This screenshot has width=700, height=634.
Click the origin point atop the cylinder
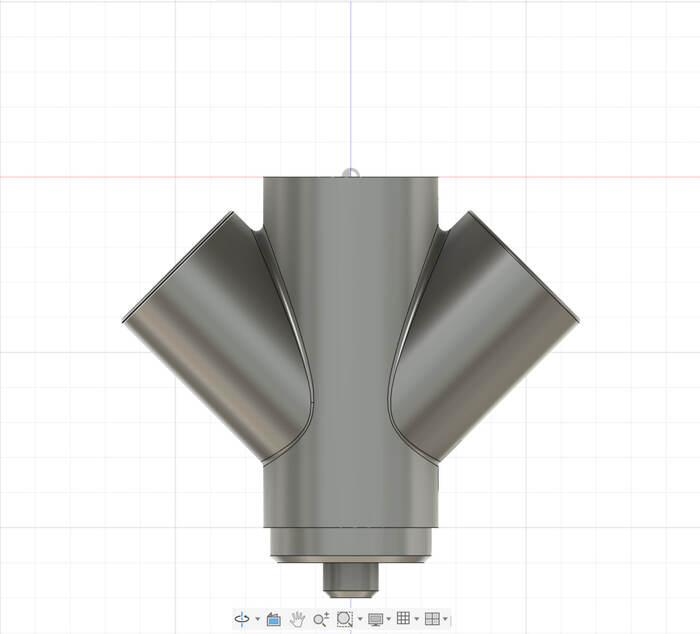pos(350,173)
